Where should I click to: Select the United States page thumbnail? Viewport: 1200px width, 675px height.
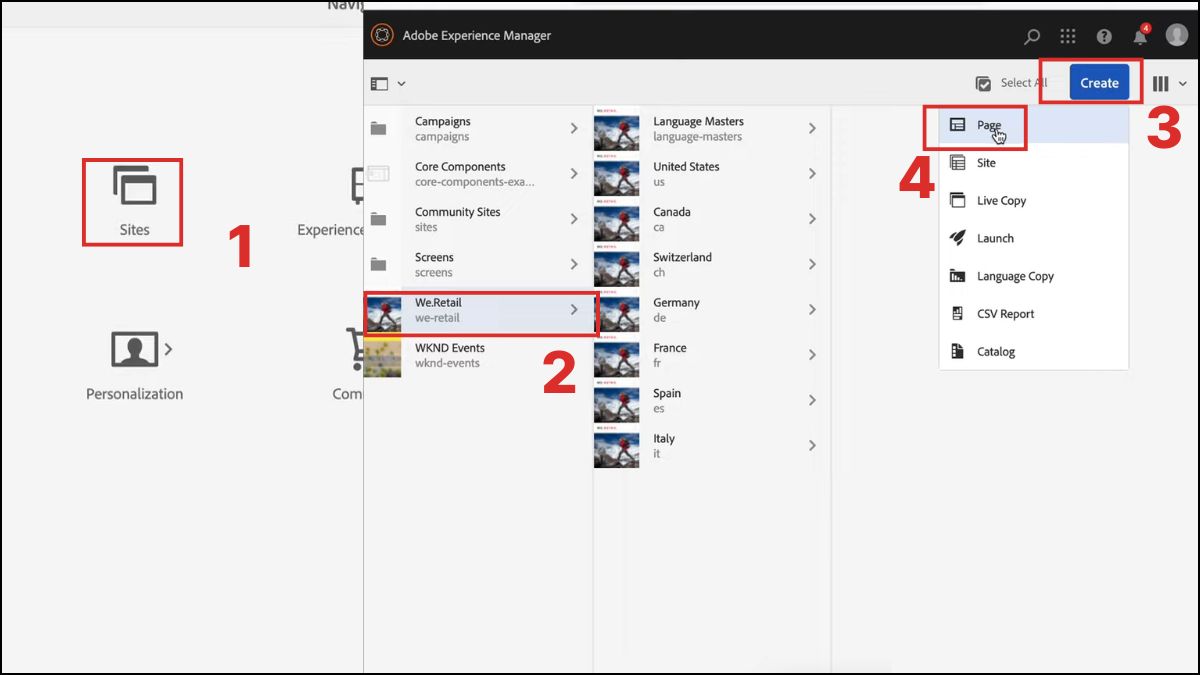click(x=616, y=174)
